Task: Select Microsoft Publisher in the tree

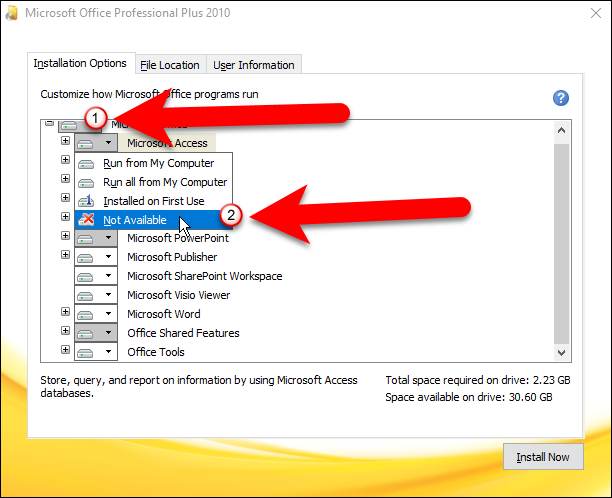Action: pos(172,257)
